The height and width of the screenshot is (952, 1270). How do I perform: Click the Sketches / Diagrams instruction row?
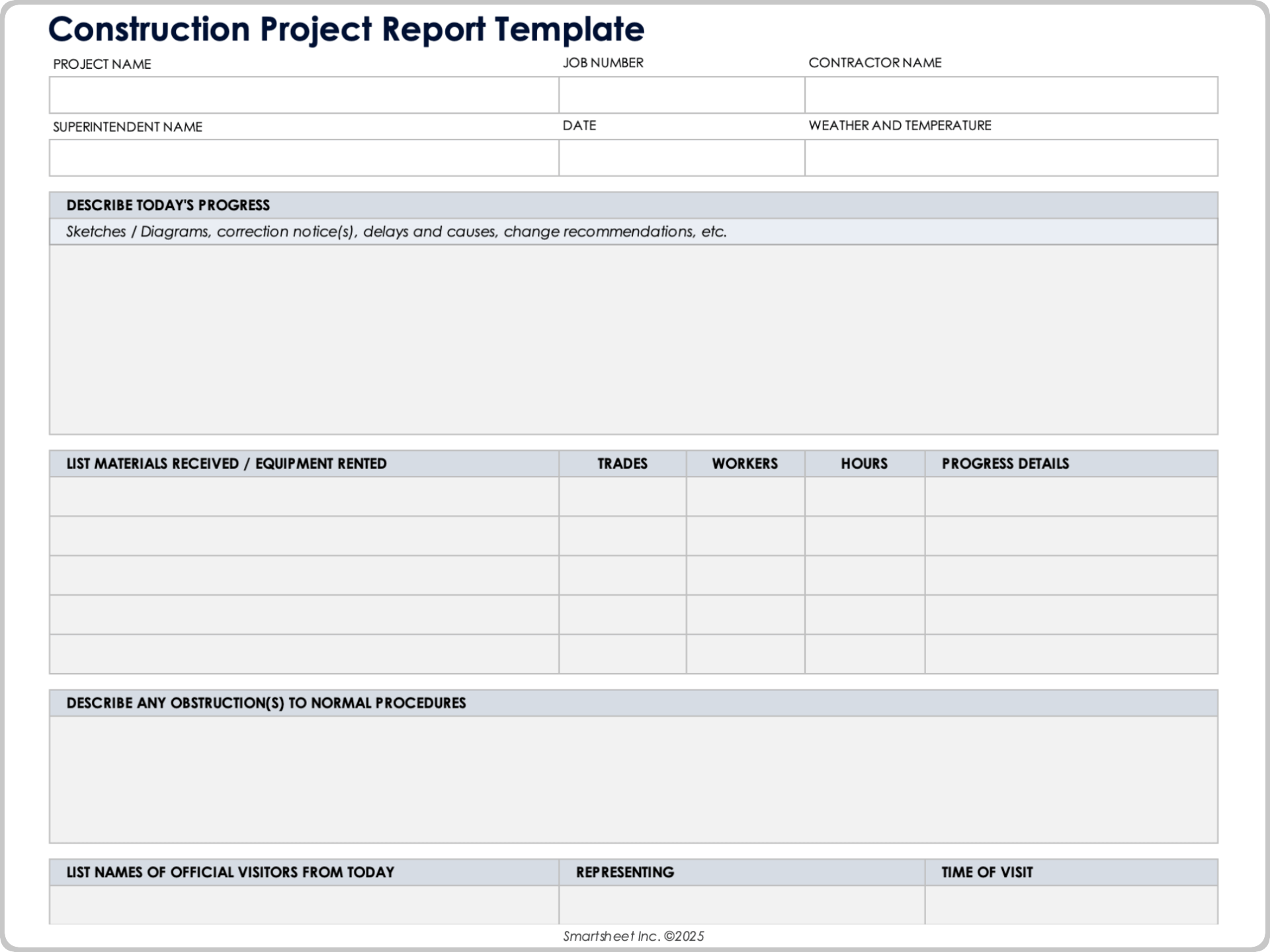[396, 231]
